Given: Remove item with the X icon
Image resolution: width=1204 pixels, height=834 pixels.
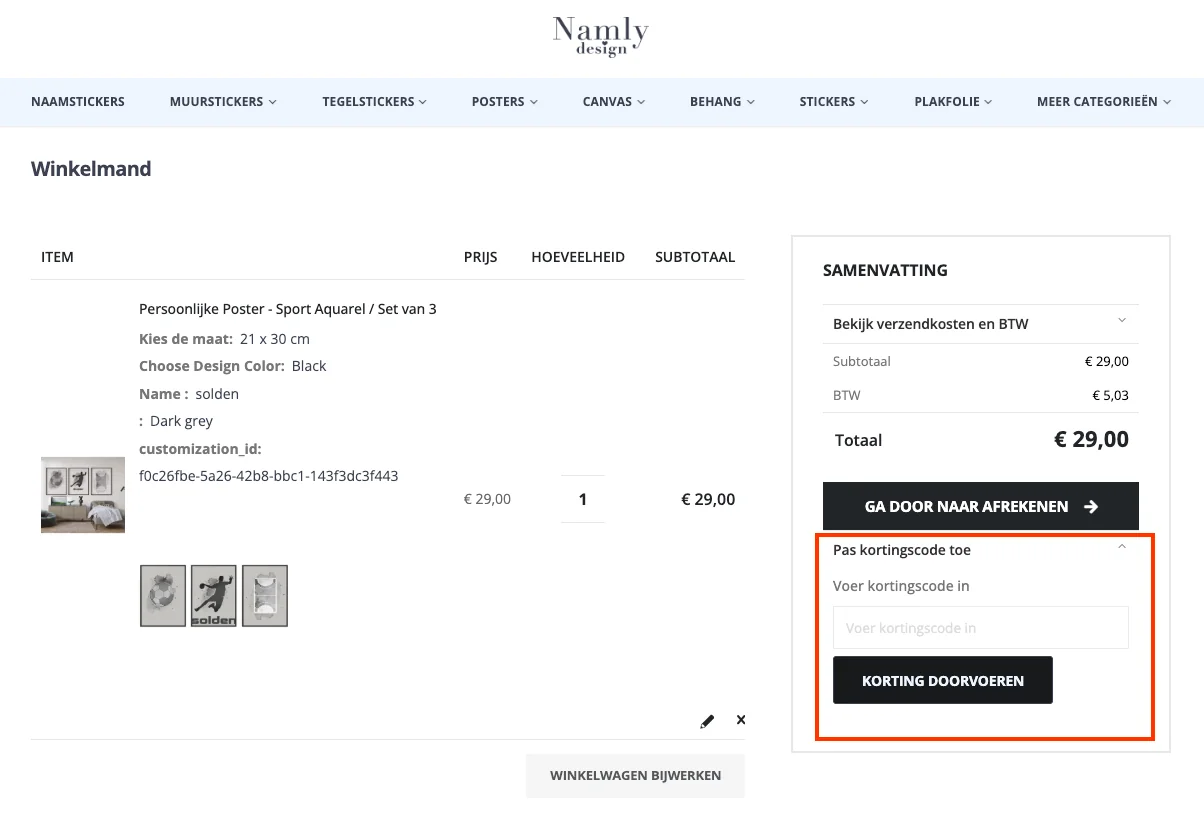Looking at the screenshot, I should click(x=741, y=719).
